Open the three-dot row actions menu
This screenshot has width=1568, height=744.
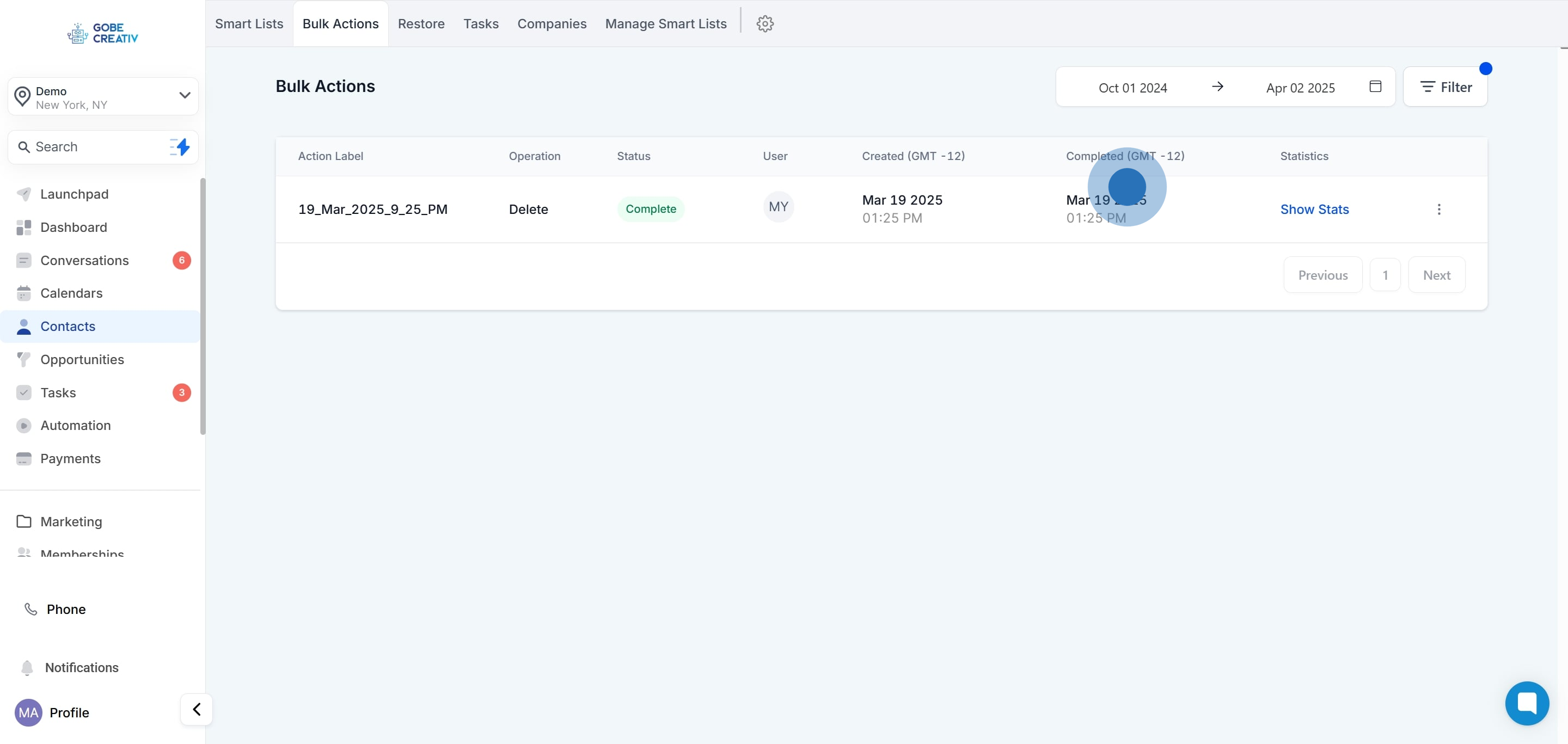coord(1438,210)
